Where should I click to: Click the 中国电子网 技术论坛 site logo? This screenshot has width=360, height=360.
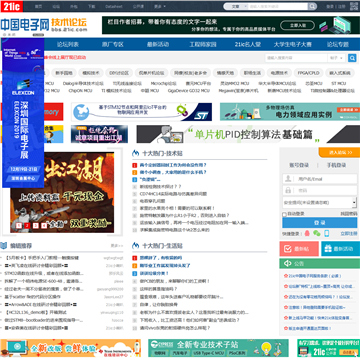(x=43, y=25)
